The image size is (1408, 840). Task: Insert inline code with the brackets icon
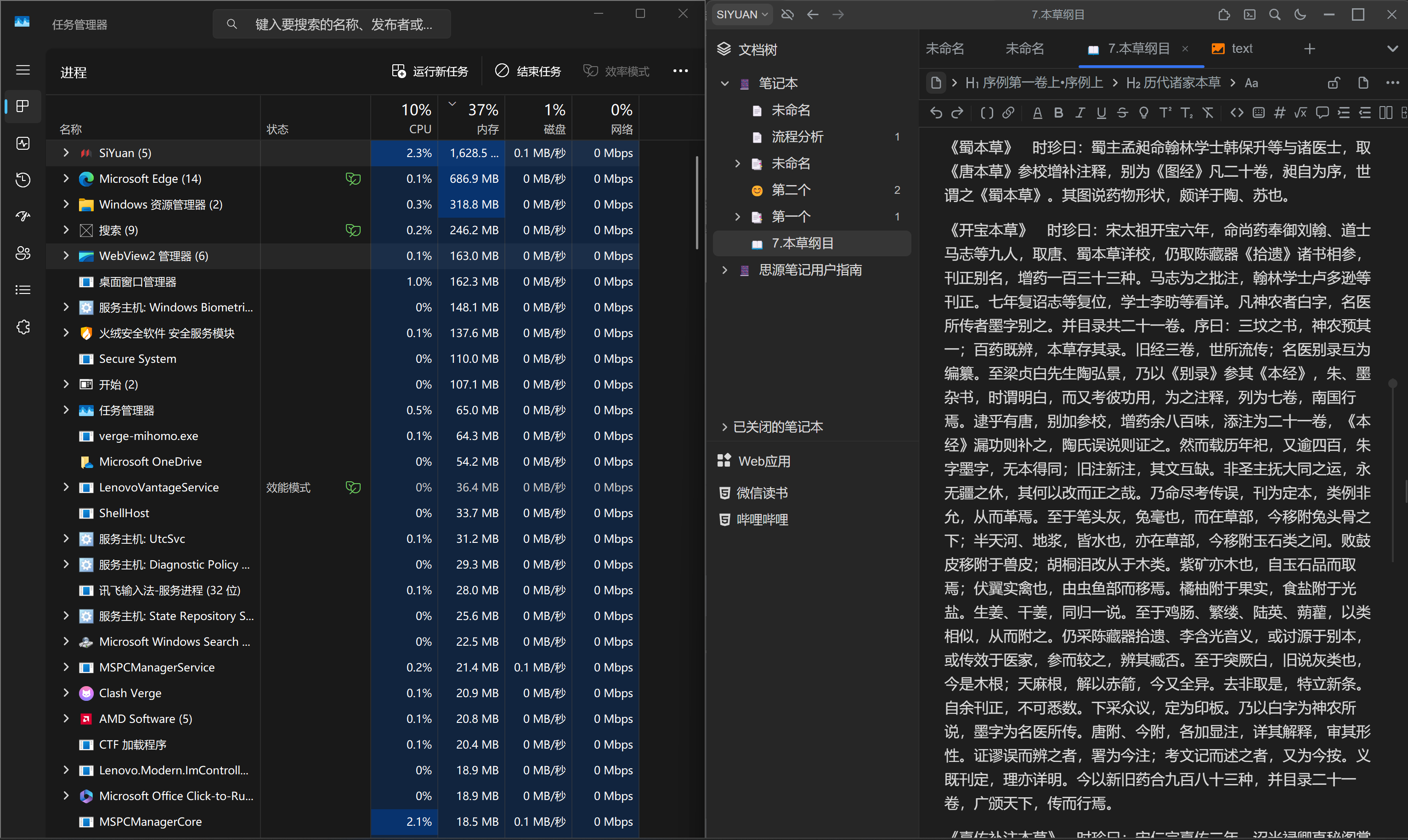[1237, 113]
